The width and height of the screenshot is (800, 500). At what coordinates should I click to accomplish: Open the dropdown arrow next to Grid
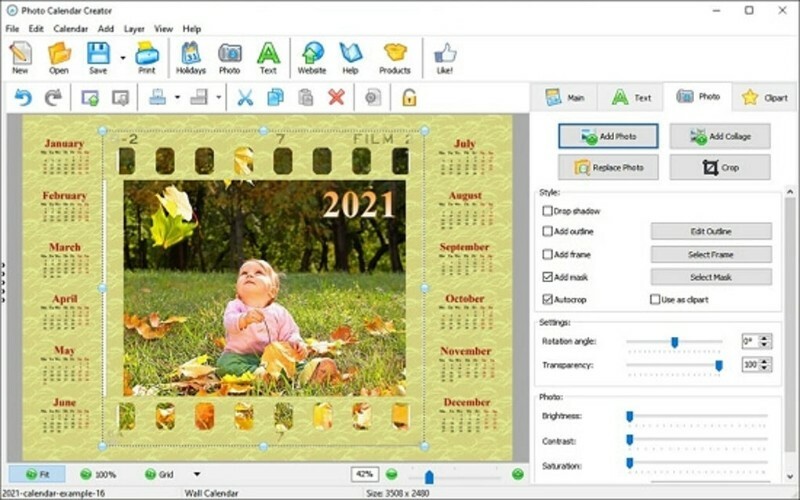(197, 474)
